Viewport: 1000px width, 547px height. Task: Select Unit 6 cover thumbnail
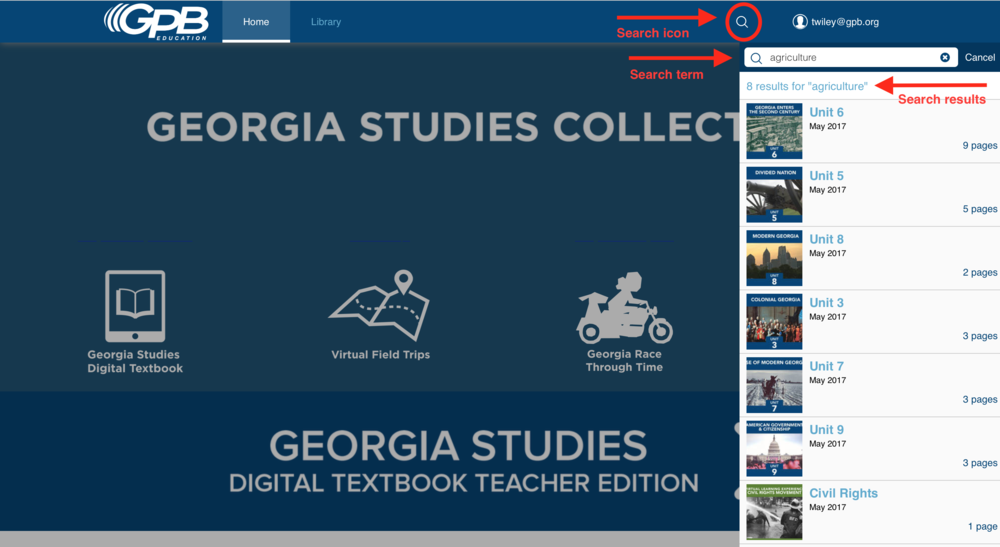774,131
